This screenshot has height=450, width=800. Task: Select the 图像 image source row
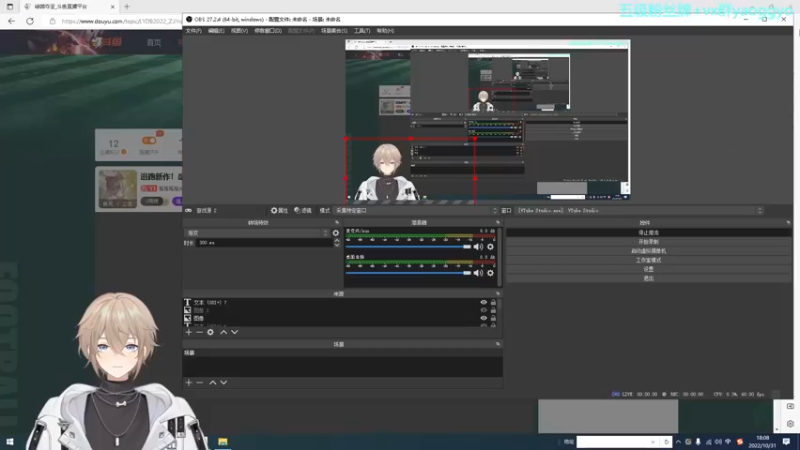point(332,318)
